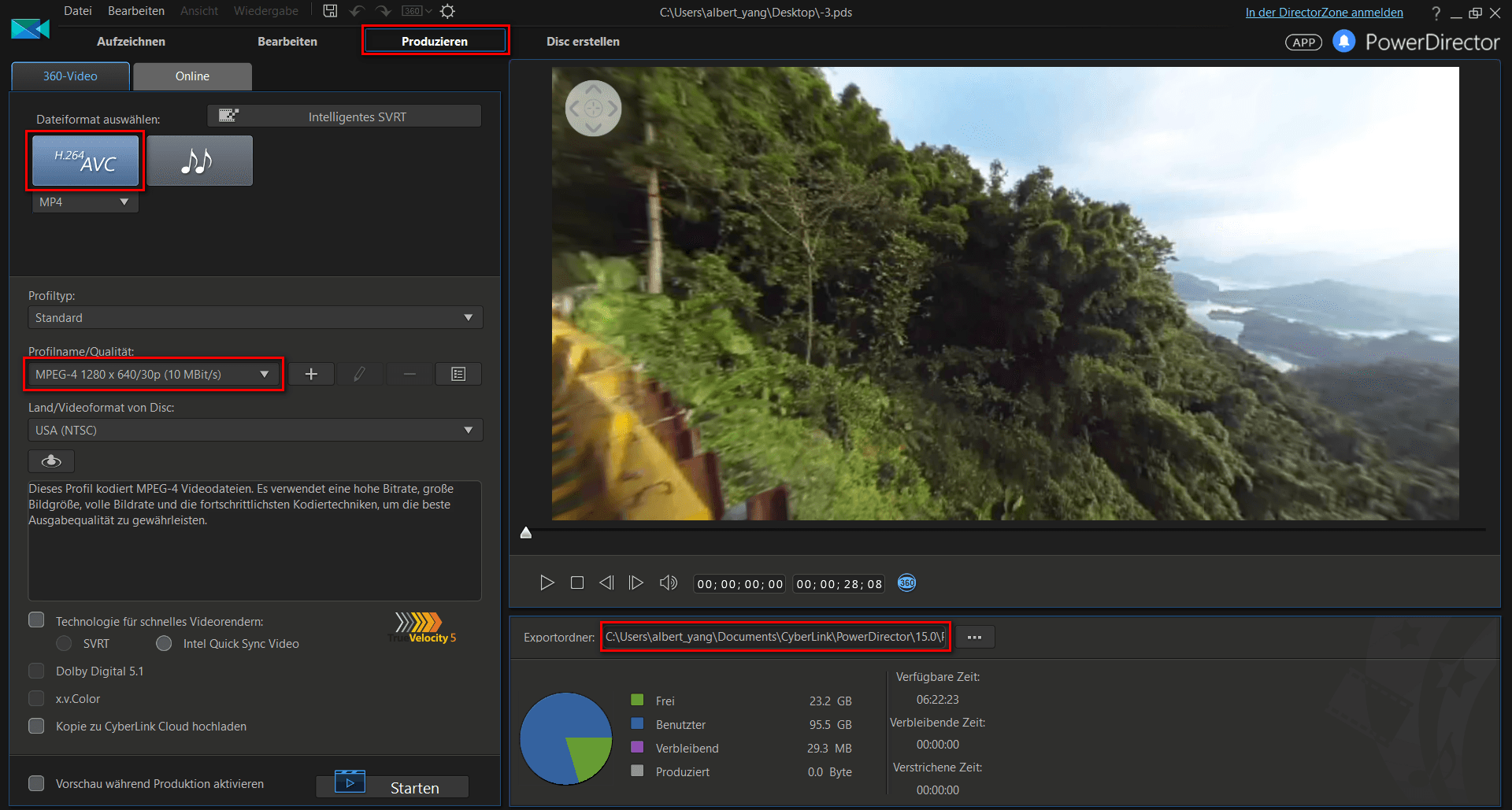1512x810 pixels.
Task: Open the notification bell icon
Action: (x=1344, y=41)
